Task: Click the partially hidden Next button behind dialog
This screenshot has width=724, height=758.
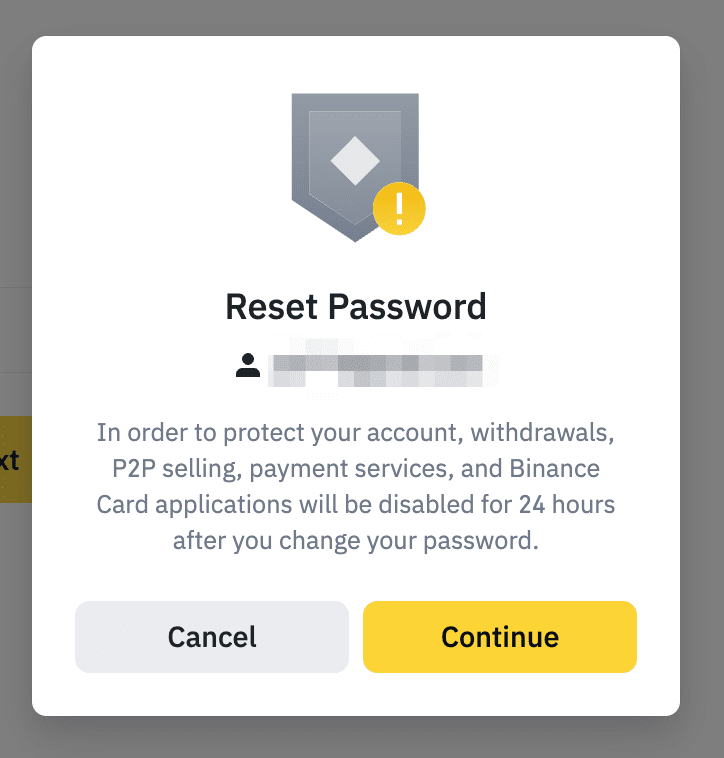Action: coord(12,461)
